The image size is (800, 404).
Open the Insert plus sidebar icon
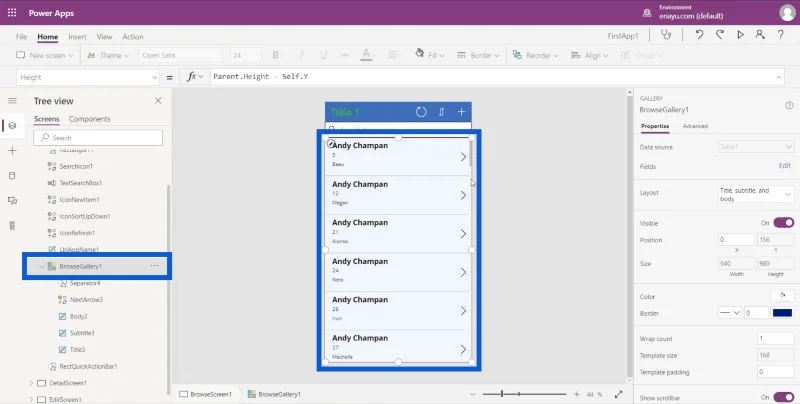click(12, 150)
